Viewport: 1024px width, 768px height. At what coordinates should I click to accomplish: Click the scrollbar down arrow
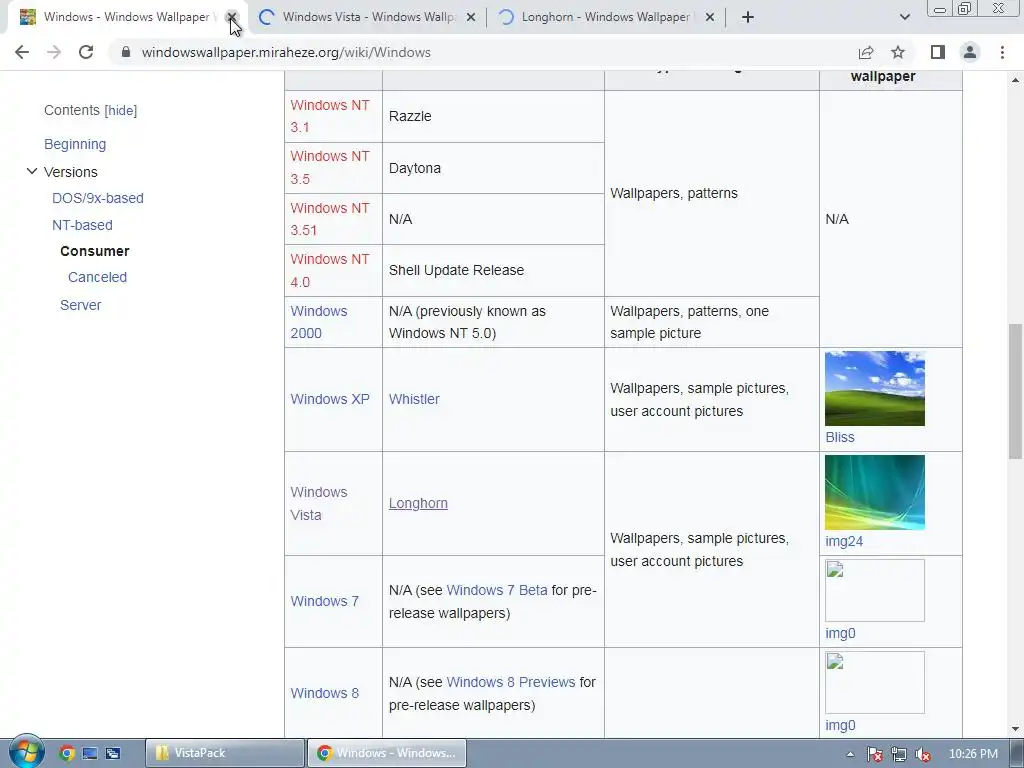click(1015, 729)
